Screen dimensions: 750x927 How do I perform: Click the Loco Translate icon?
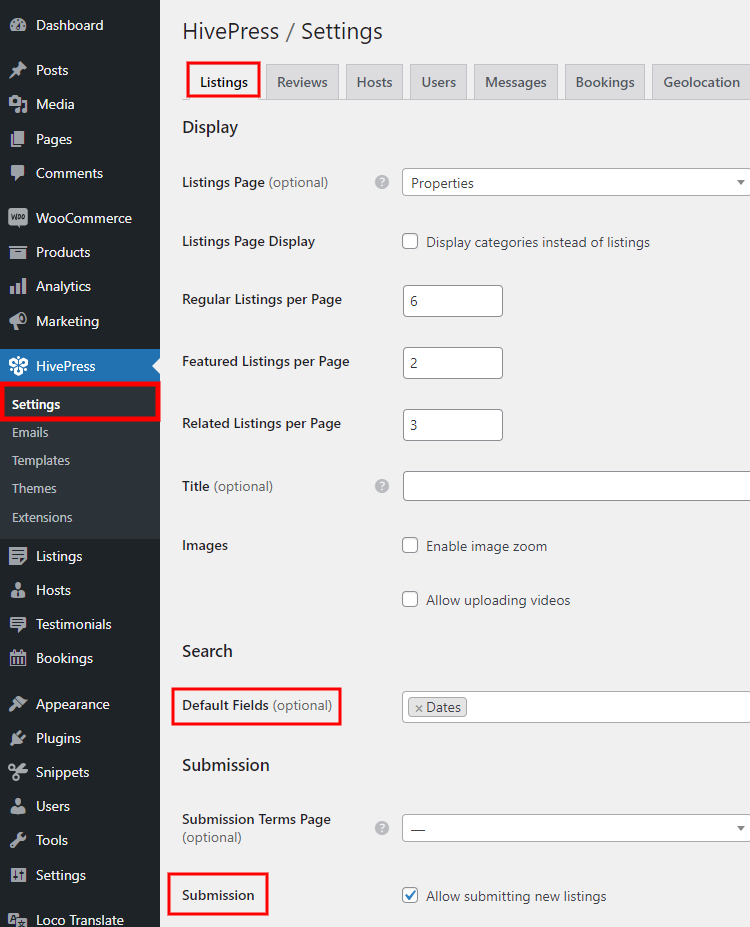[x=18, y=919]
